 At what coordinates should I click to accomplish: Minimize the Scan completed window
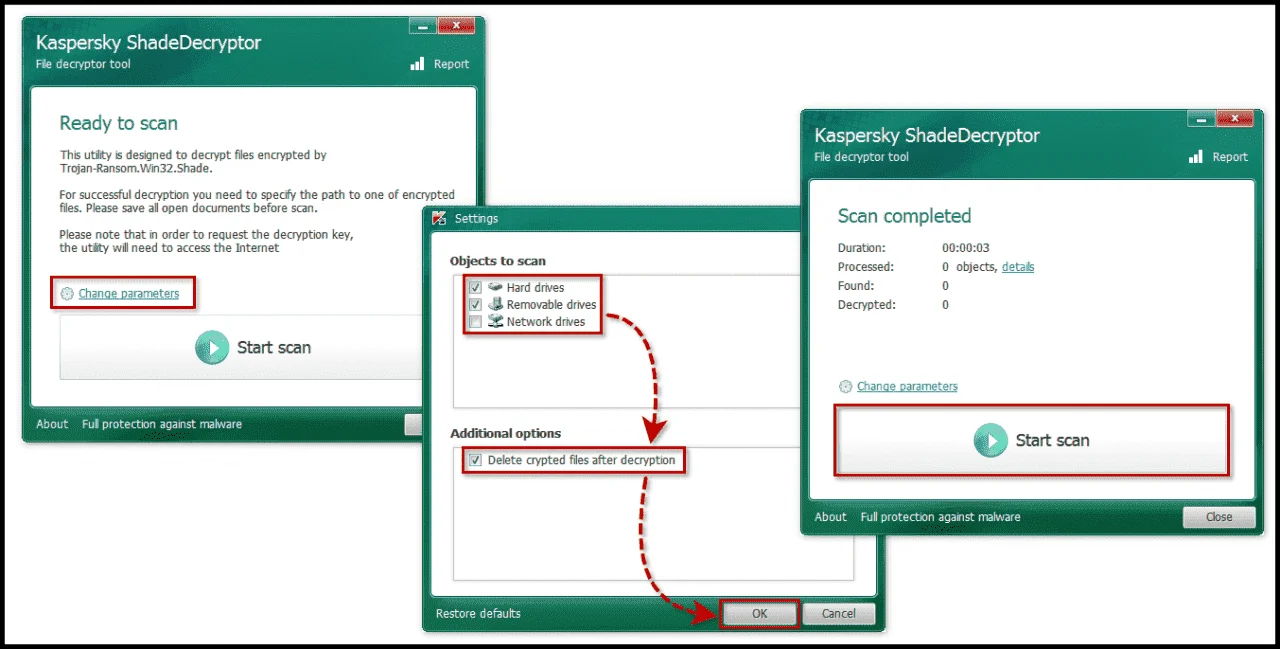(x=1201, y=118)
